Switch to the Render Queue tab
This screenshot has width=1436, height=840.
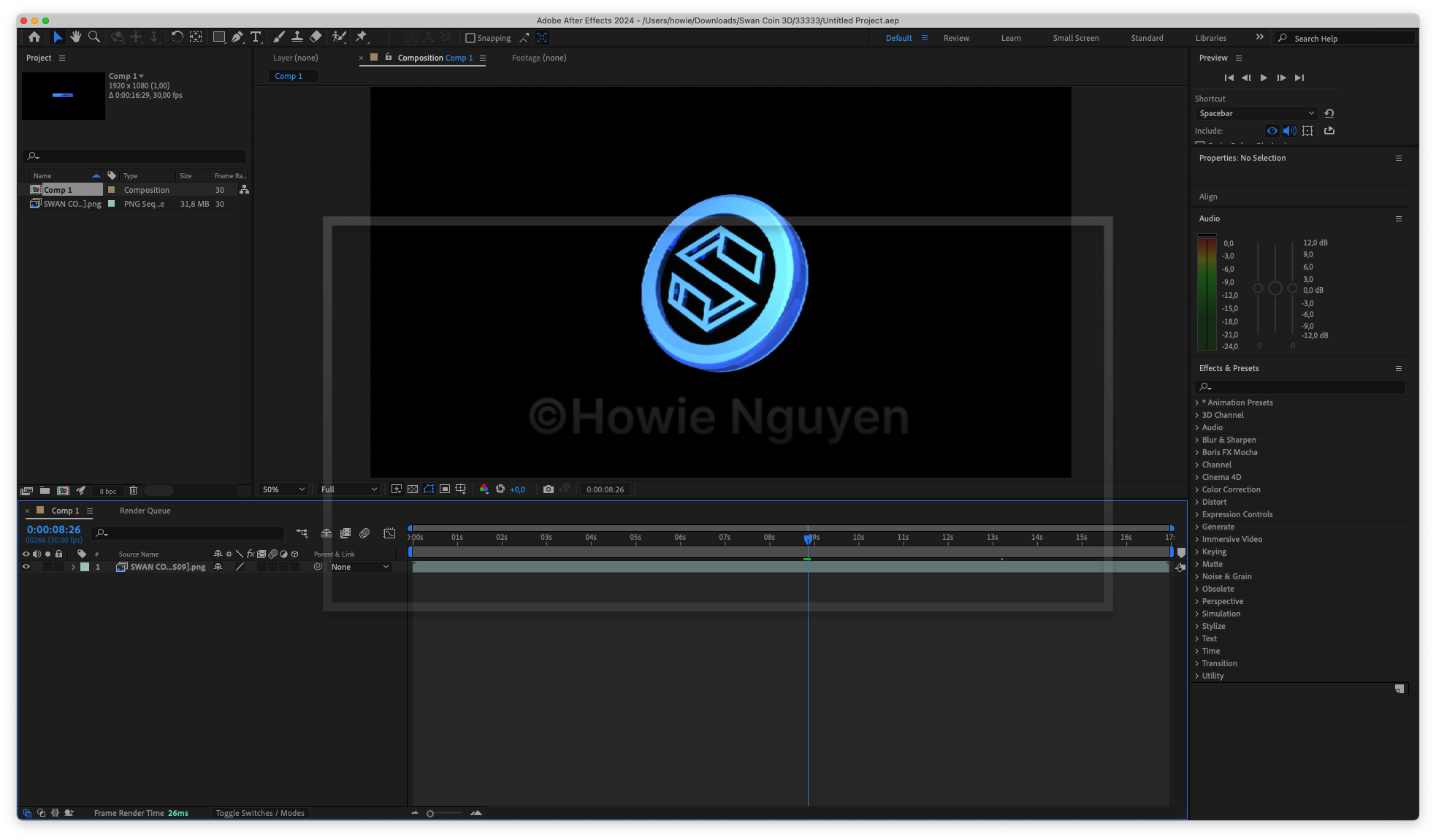145,511
